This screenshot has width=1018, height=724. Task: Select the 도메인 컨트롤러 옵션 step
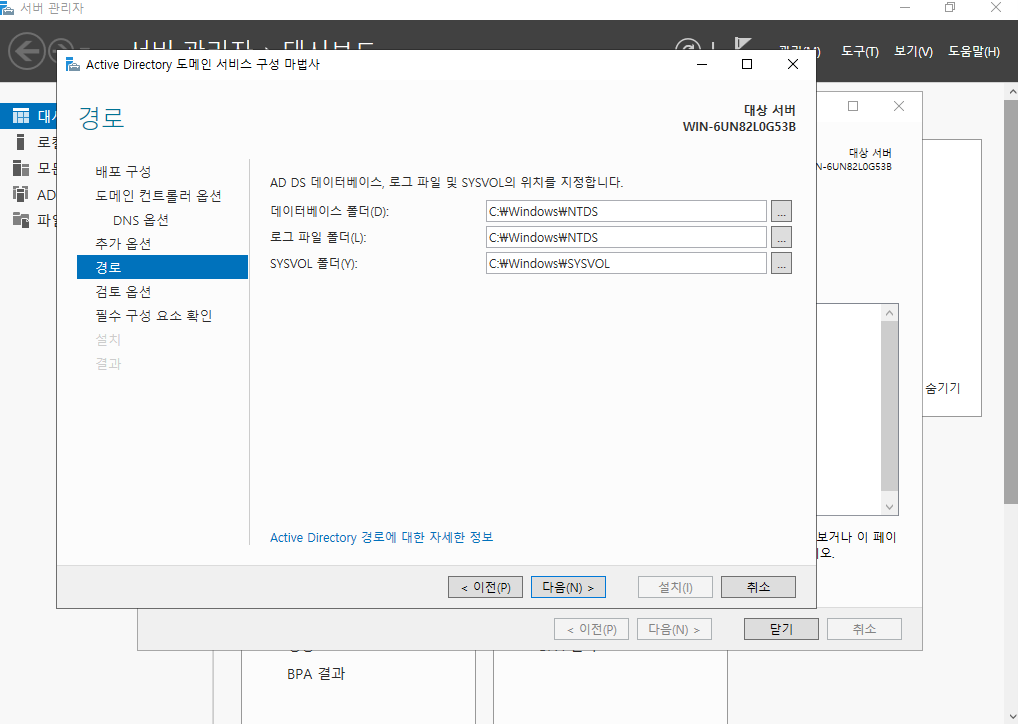[158, 195]
